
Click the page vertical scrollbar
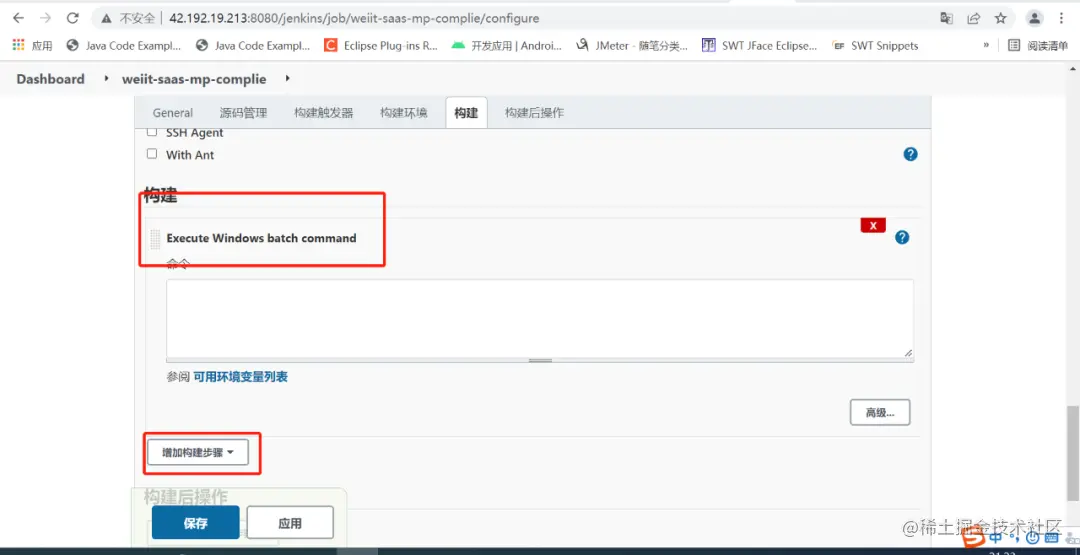tap(1073, 453)
